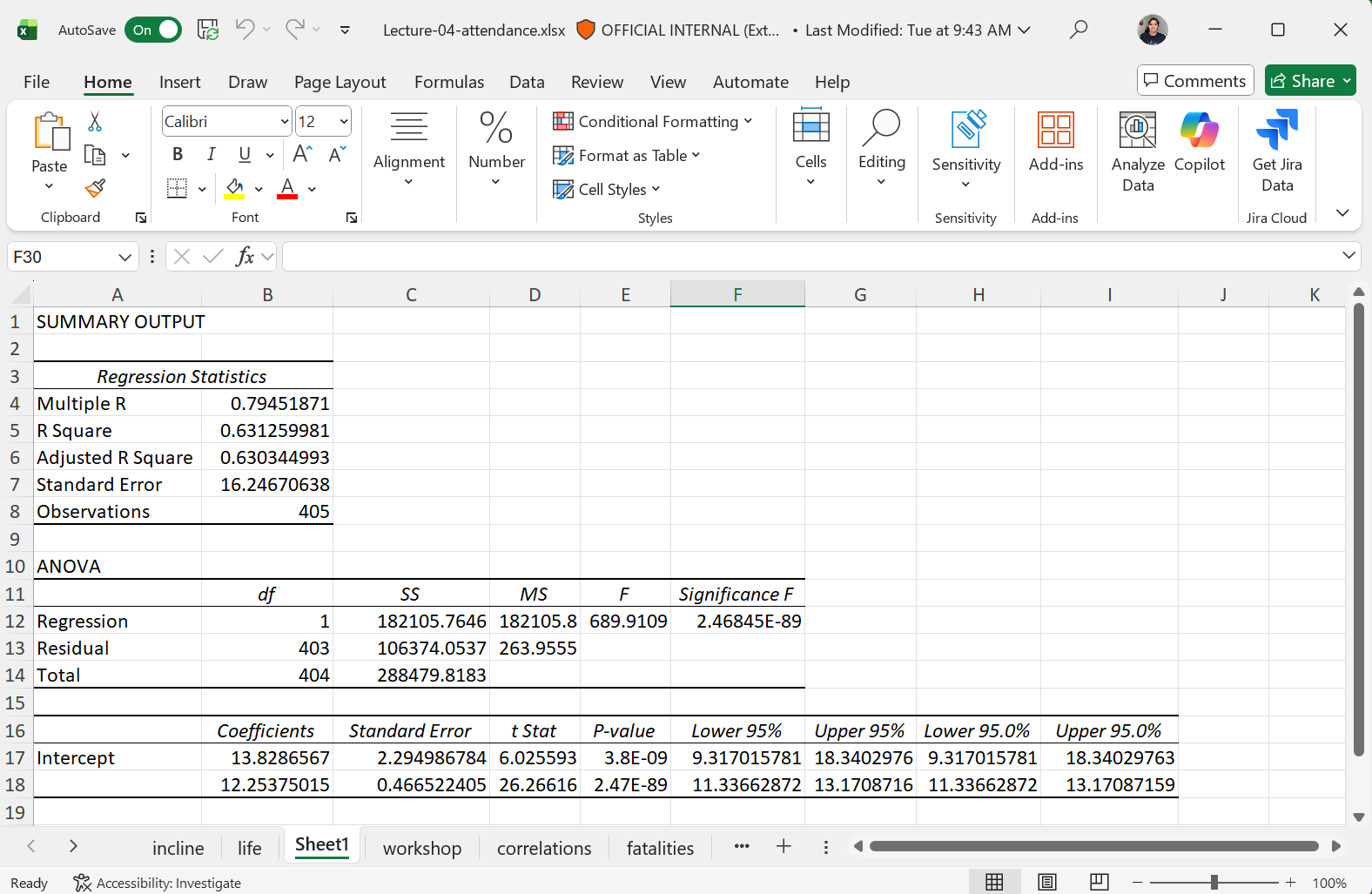The width and height of the screenshot is (1372, 894).
Task: Click the Name Box showing F30
Action: click(61, 257)
